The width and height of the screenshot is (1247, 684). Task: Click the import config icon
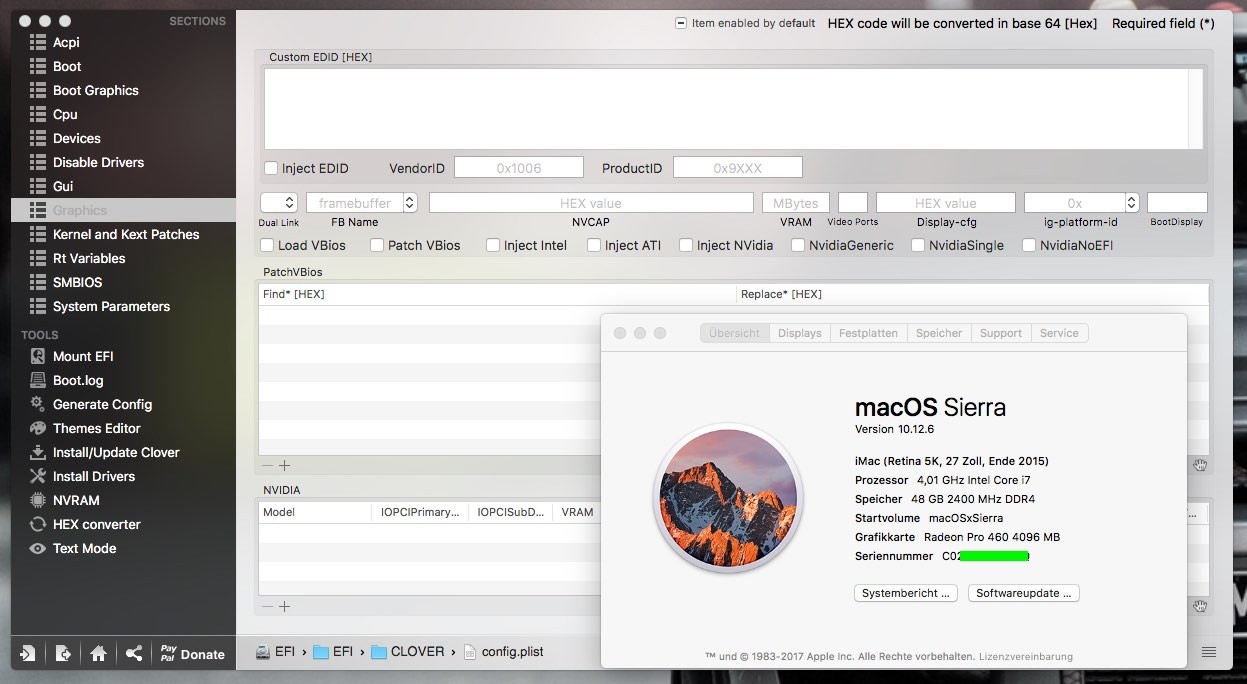pos(28,654)
